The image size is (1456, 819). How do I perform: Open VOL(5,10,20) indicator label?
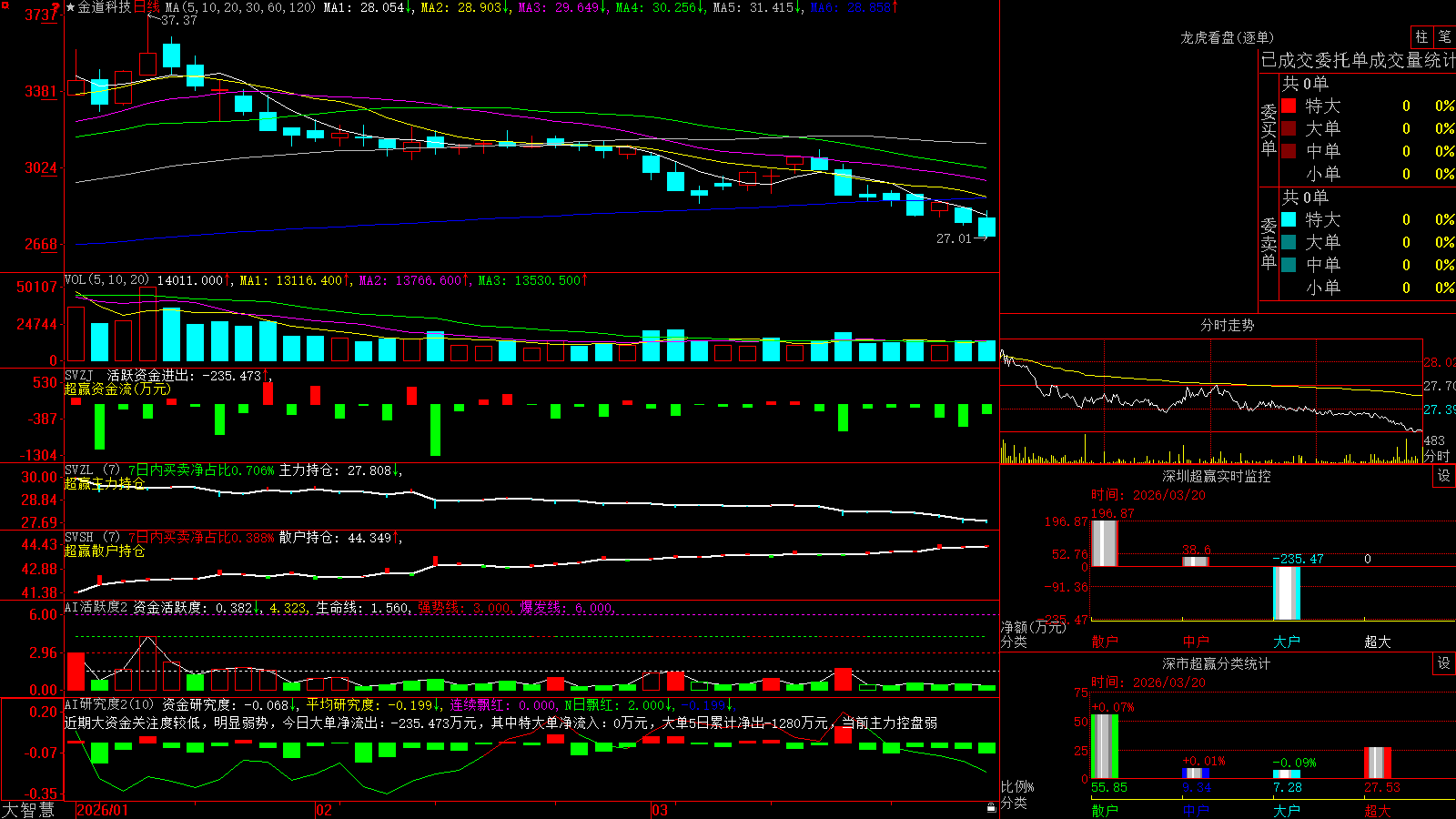[106, 280]
